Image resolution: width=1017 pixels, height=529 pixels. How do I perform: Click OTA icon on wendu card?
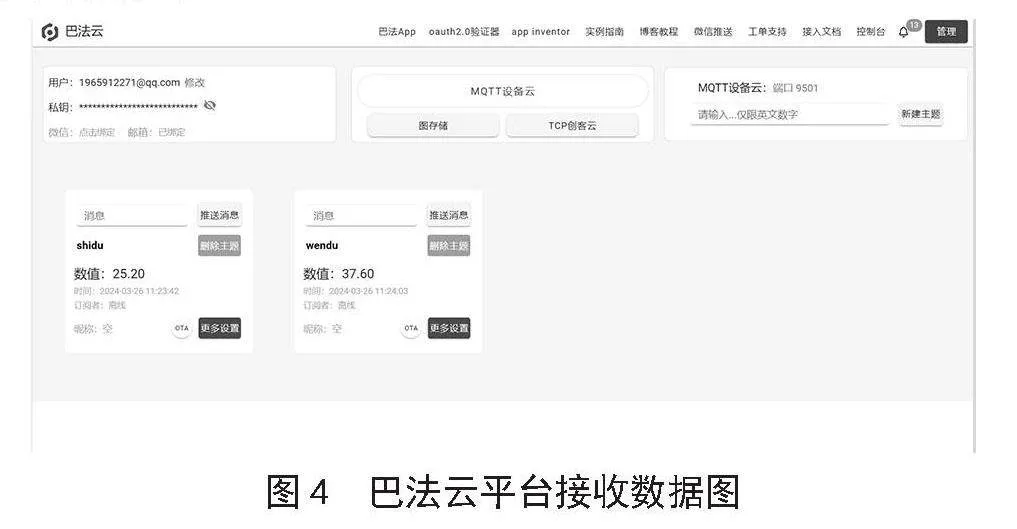tap(411, 328)
